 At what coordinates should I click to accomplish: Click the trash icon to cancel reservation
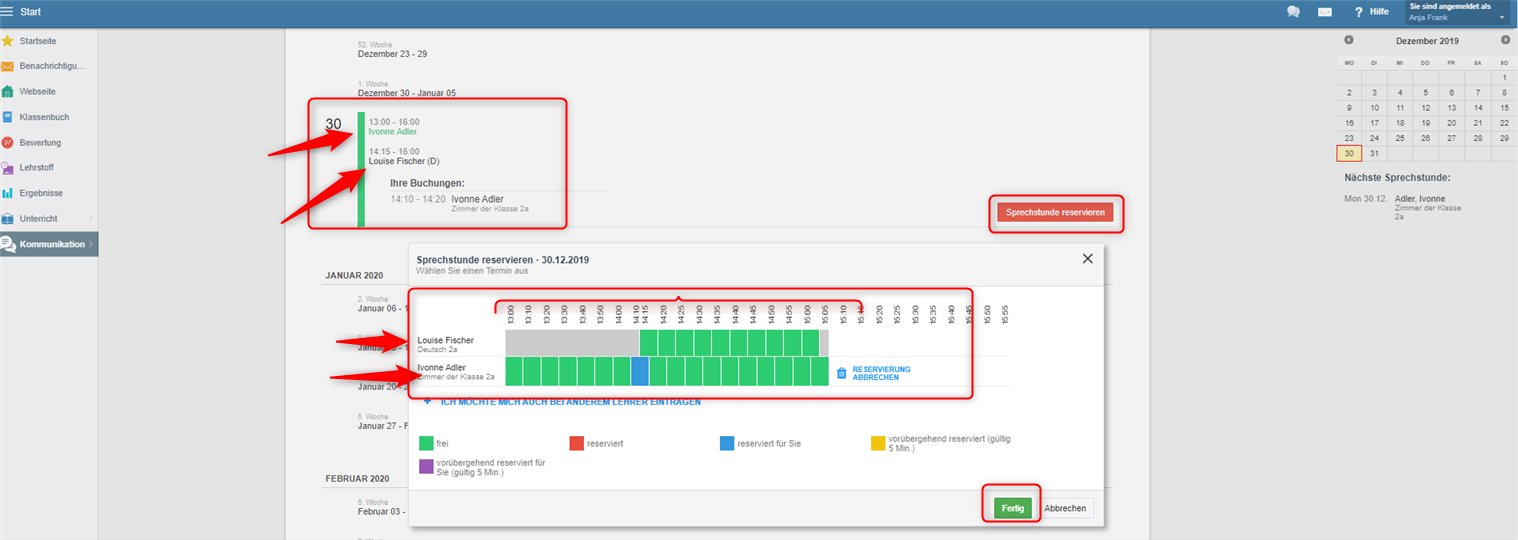[x=841, y=373]
